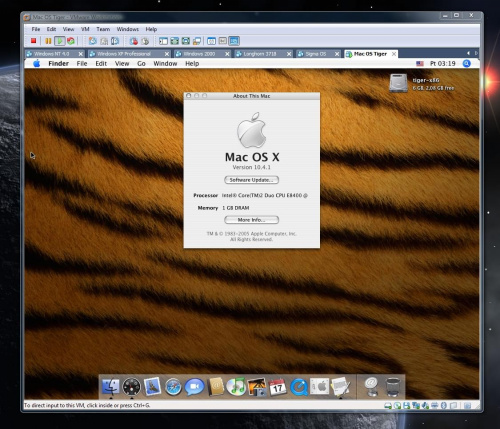Open the bold Finder application menu

click(x=59, y=63)
